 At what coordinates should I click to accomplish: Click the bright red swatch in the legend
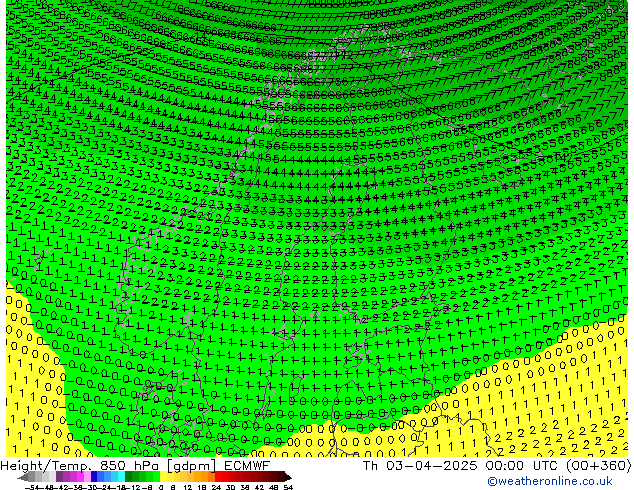click(x=219, y=477)
